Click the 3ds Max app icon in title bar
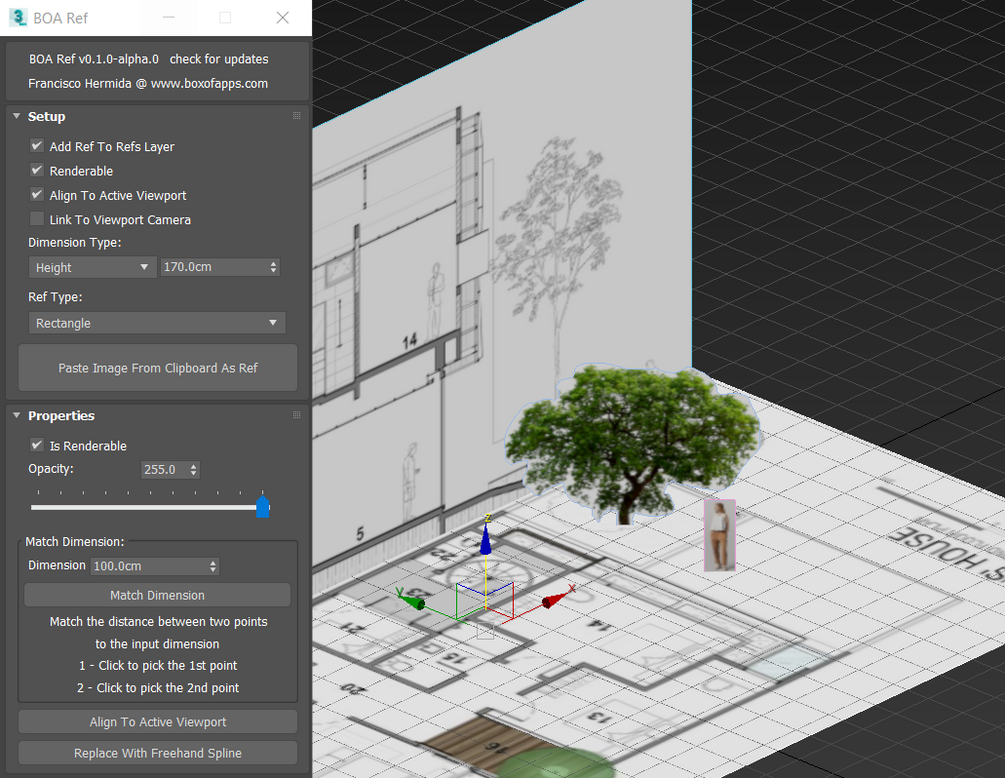Screen dimensions: 1005x778 [18, 17]
